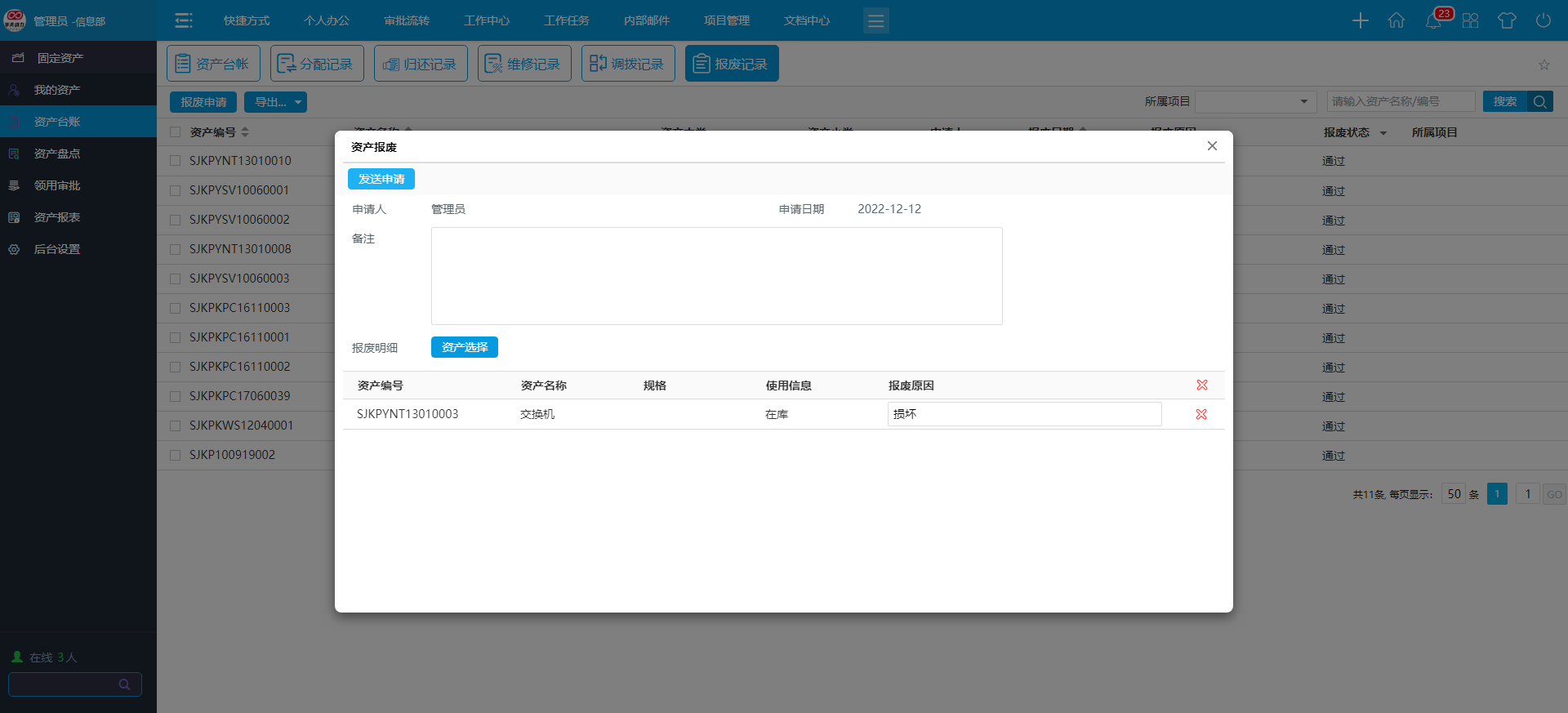Click the 发送申请 button

click(x=381, y=179)
